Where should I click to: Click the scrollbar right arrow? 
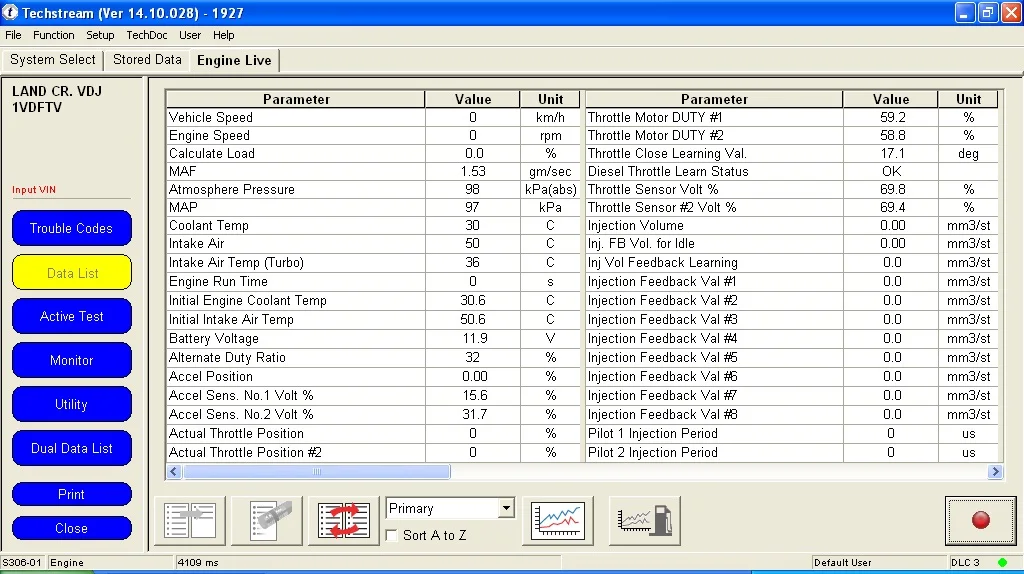click(x=995, y=471)
